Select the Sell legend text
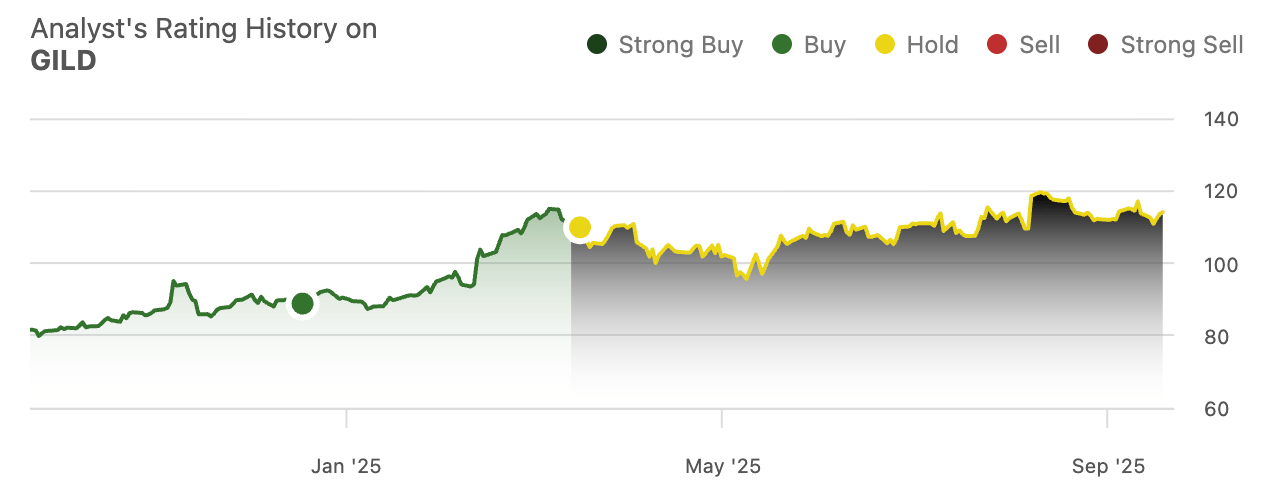1262x492 pixels. pyautogui.click(x=1039, y=45)
